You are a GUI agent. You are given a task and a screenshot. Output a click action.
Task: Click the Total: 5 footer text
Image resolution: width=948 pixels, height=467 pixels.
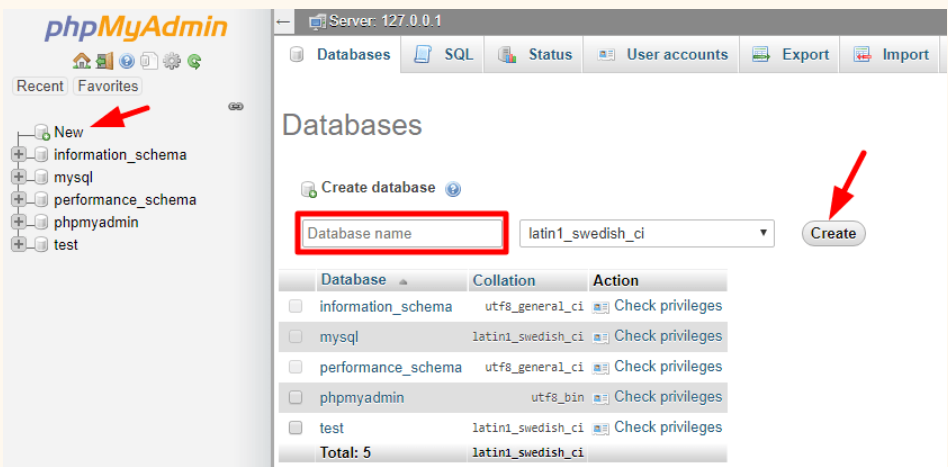[345, 452]
